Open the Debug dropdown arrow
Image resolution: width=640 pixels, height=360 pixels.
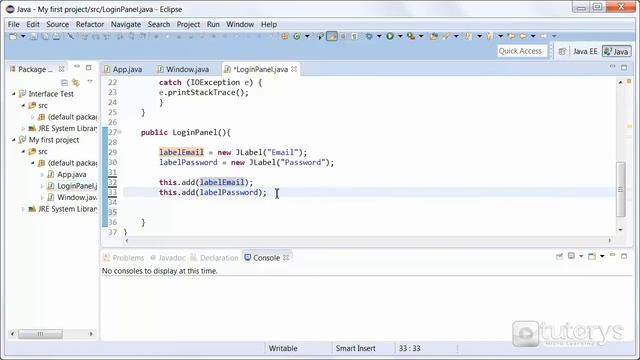(379, 37)
